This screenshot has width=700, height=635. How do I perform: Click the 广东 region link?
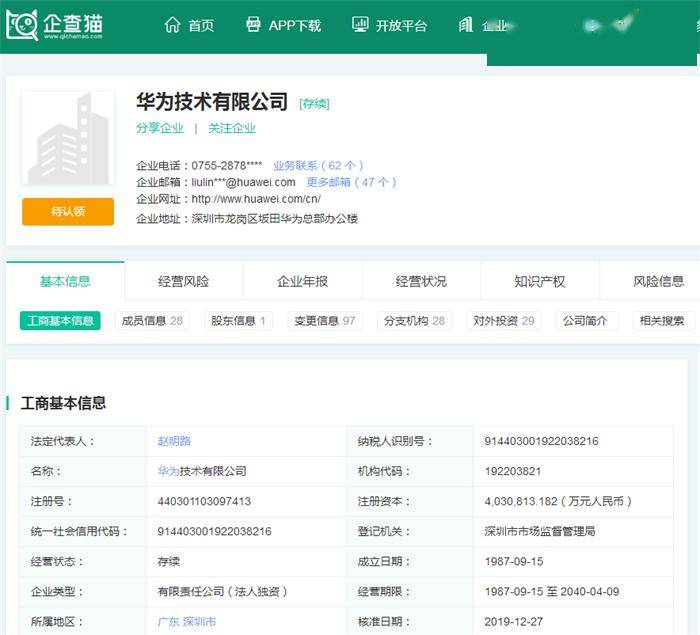(x=168, y=622)
